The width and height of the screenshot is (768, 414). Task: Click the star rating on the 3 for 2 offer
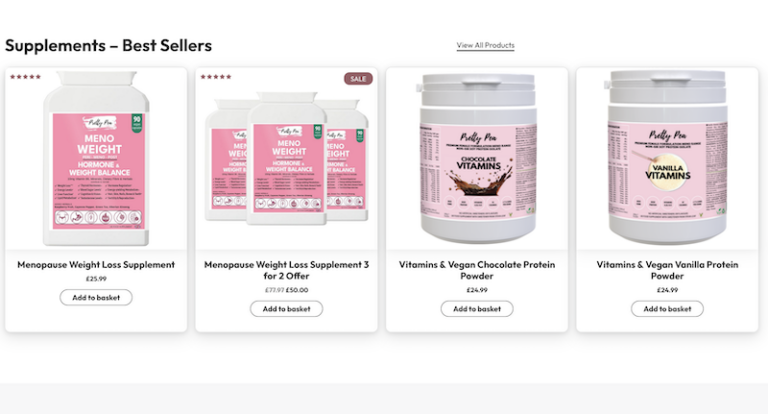[216, 77]
